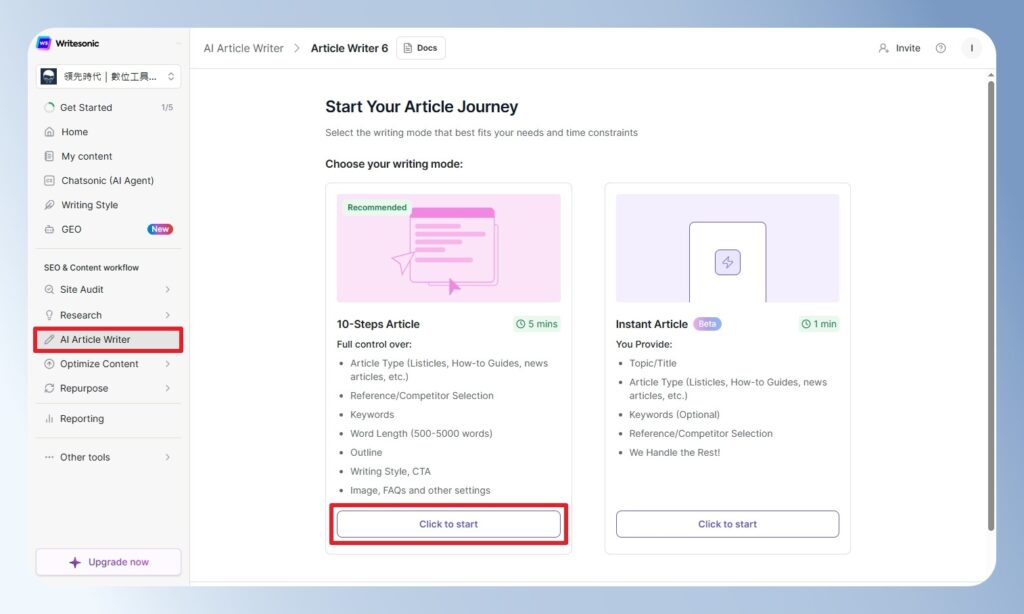Click the Writesonic logo icon
1024x614 pixels.
[x=44, y=43]
